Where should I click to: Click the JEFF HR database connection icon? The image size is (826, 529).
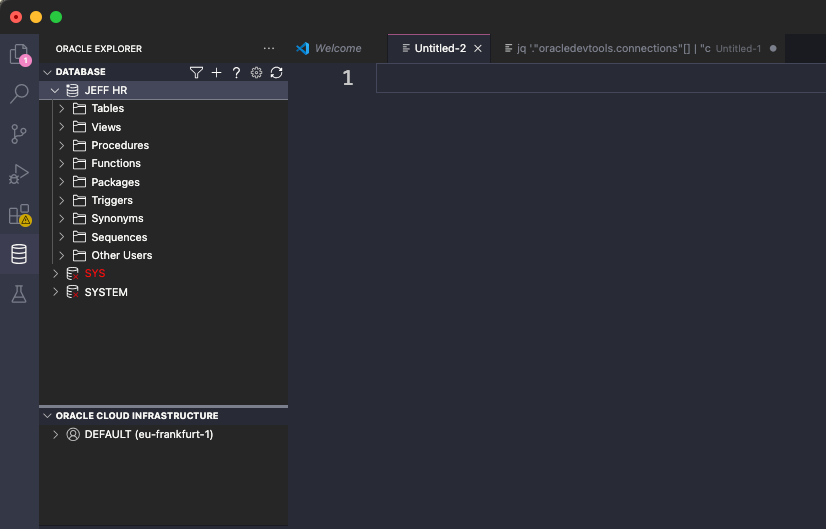click(x=72, y=91)
